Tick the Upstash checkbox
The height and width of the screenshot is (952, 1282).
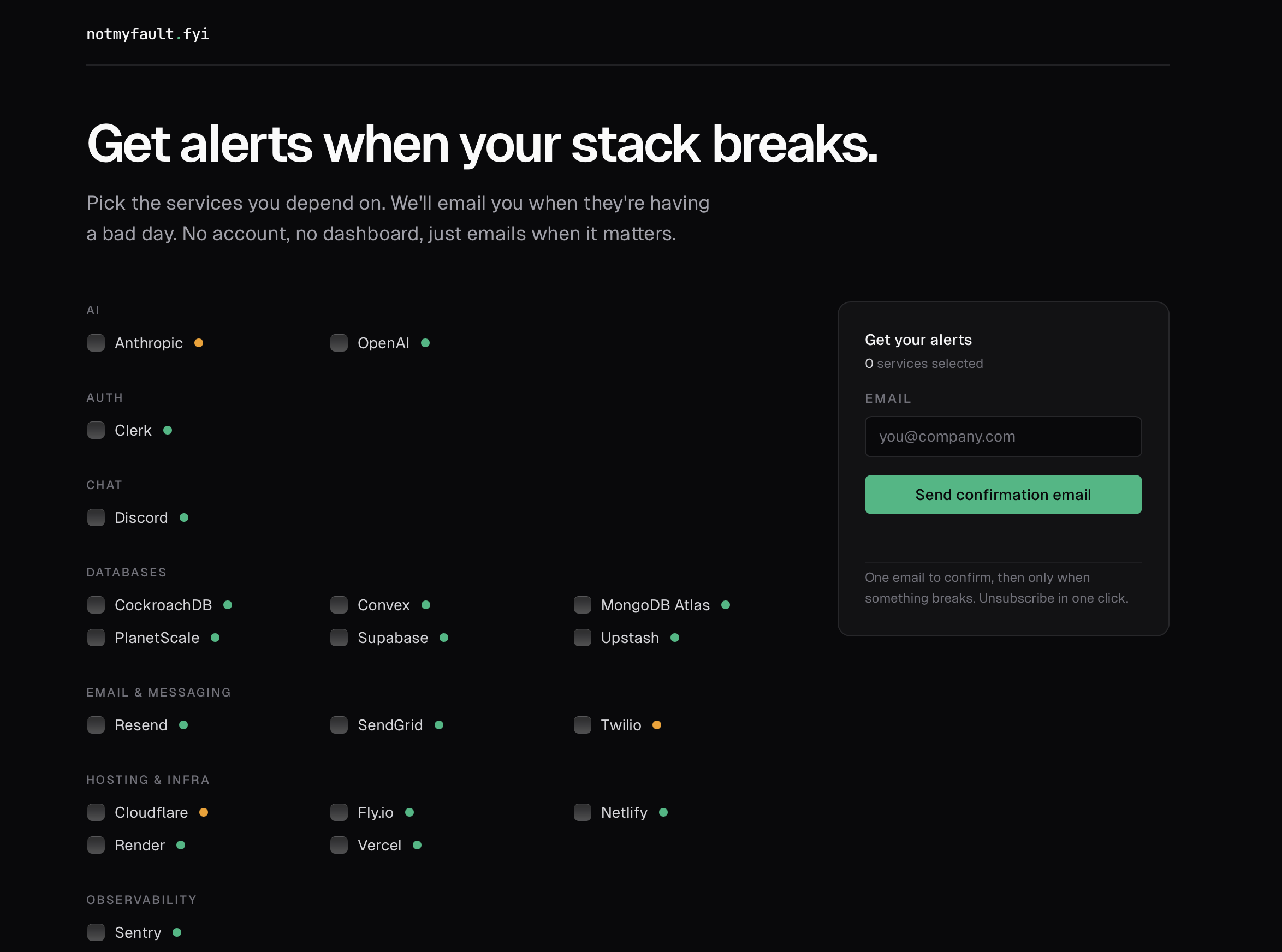pos(582,638)
